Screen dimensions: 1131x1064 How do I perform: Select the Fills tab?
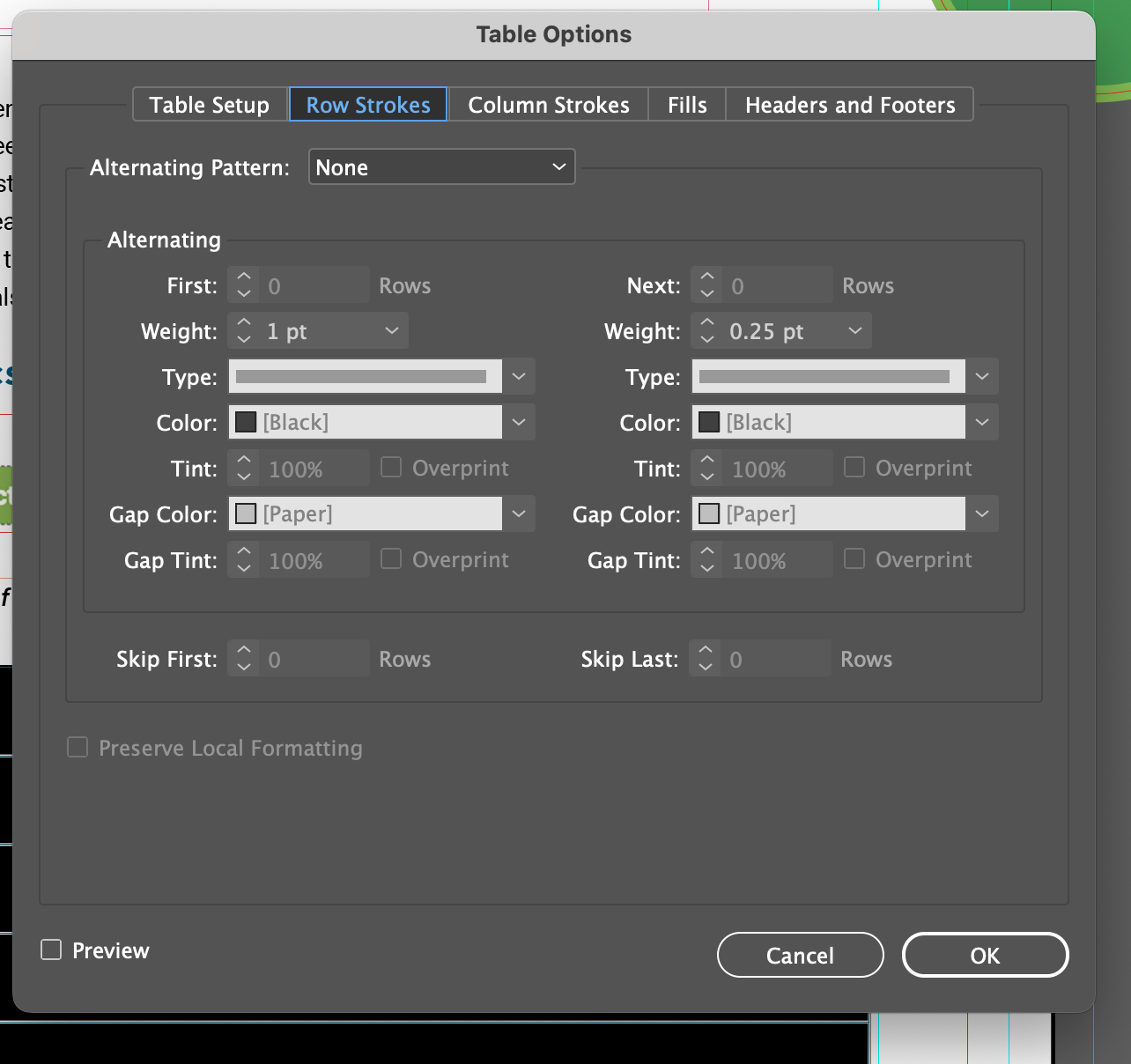pos(687,105)
